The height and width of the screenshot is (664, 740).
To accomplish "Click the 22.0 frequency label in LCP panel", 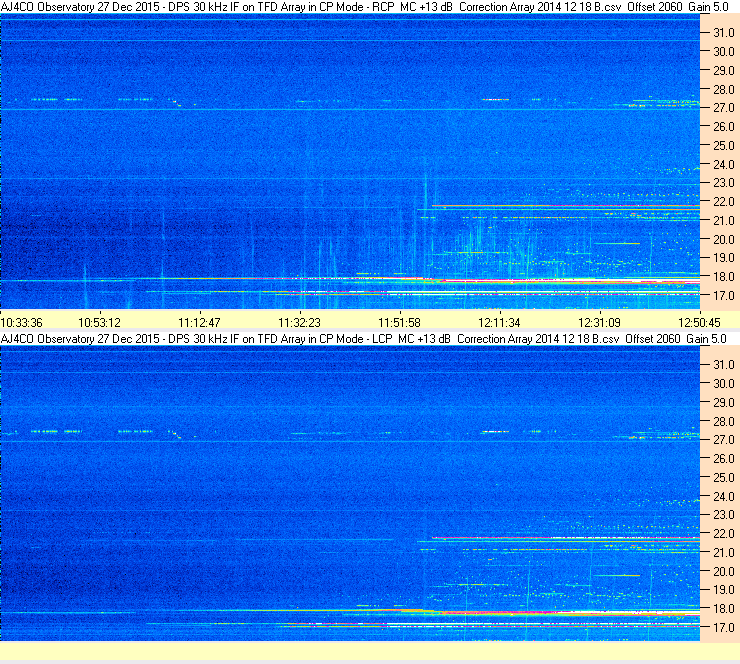I will pyautogui.click(x=724, y=534).
